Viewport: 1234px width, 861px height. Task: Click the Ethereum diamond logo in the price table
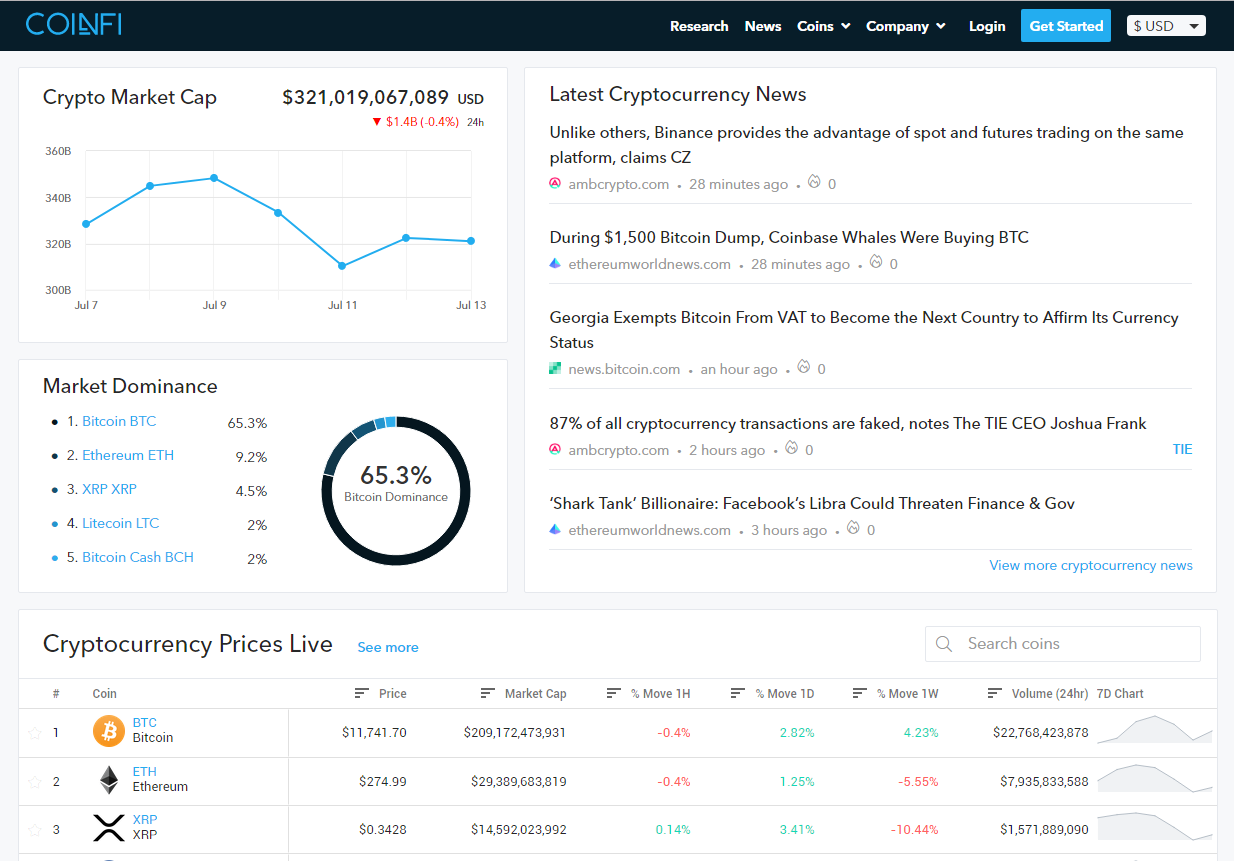108,780
